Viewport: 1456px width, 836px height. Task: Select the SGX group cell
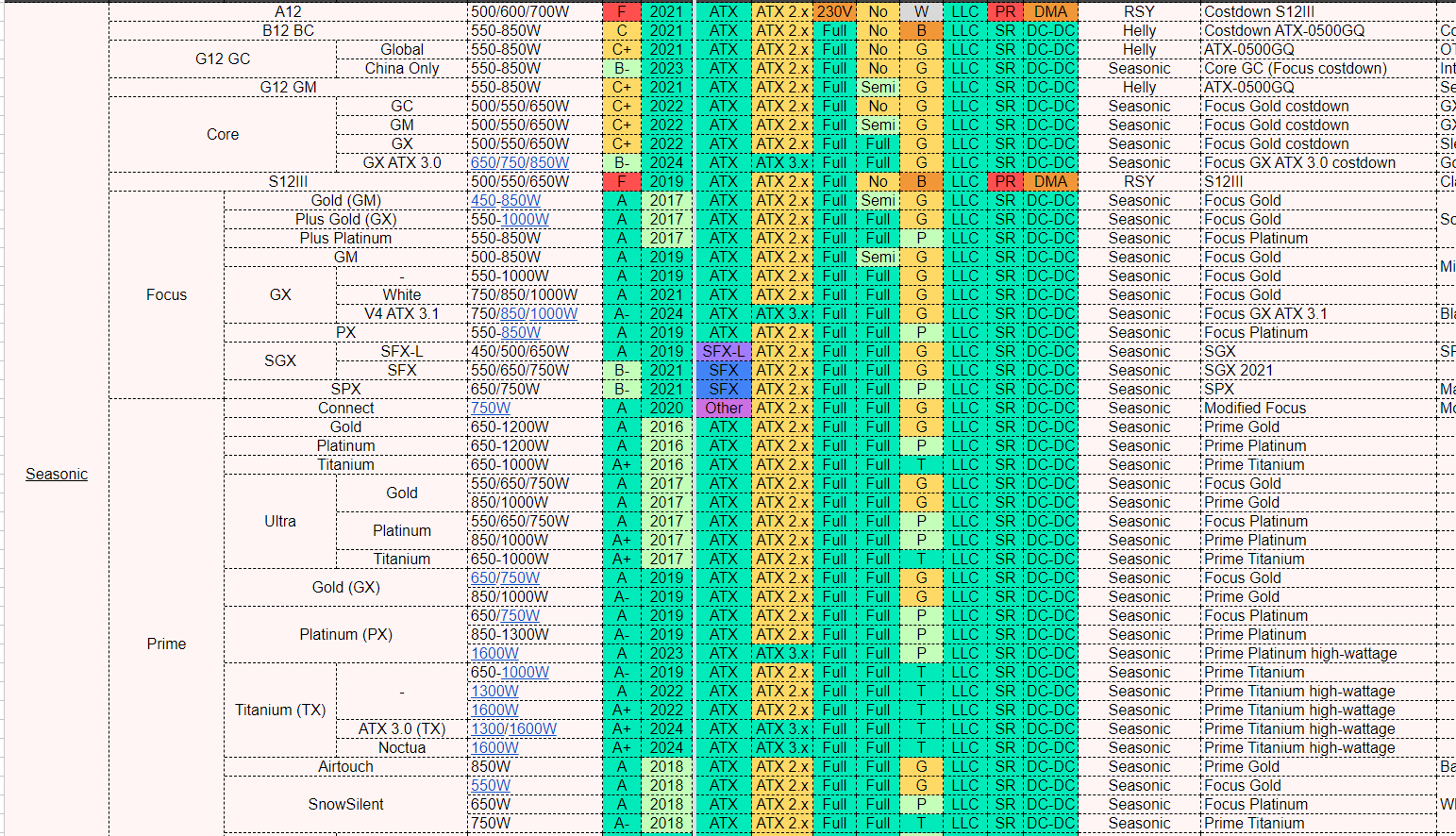[x=280, y=360]
